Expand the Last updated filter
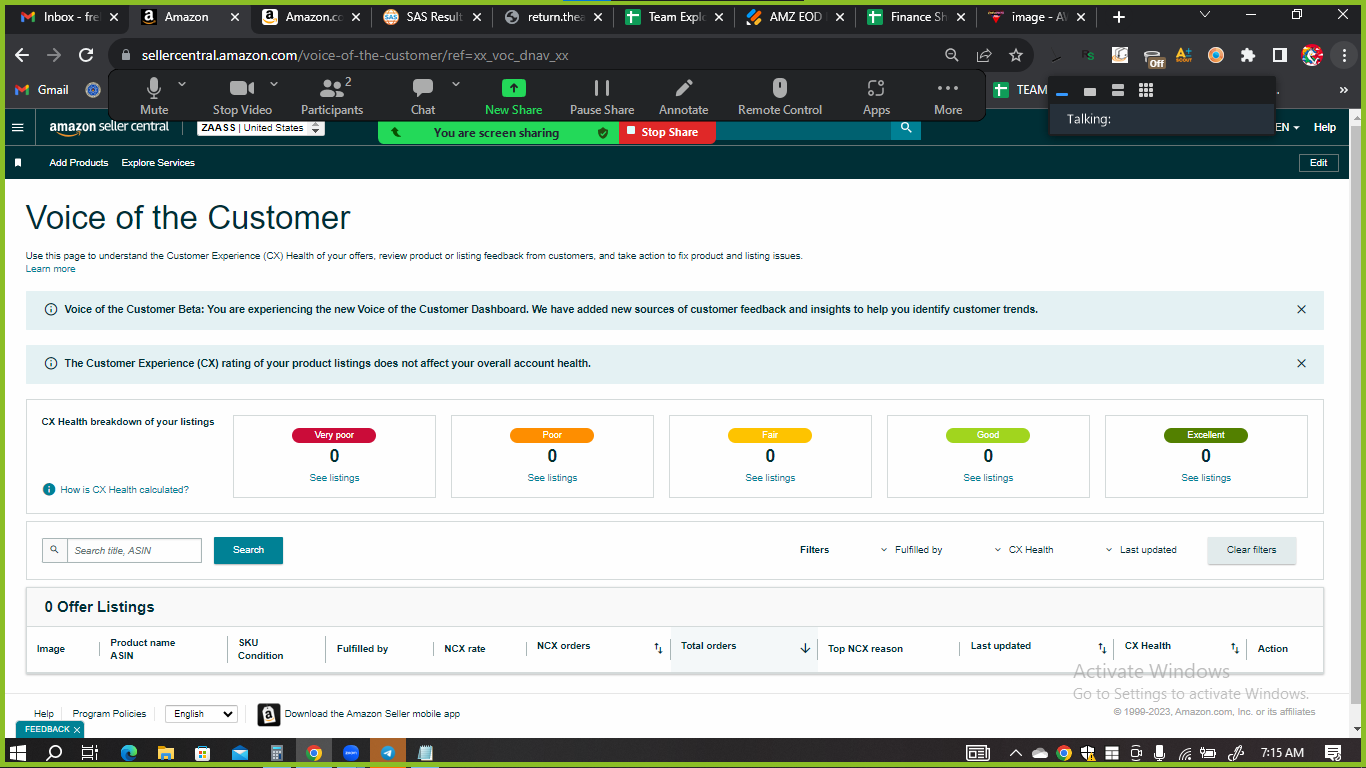This screenshot has width=1366, height=768. 1141,550
